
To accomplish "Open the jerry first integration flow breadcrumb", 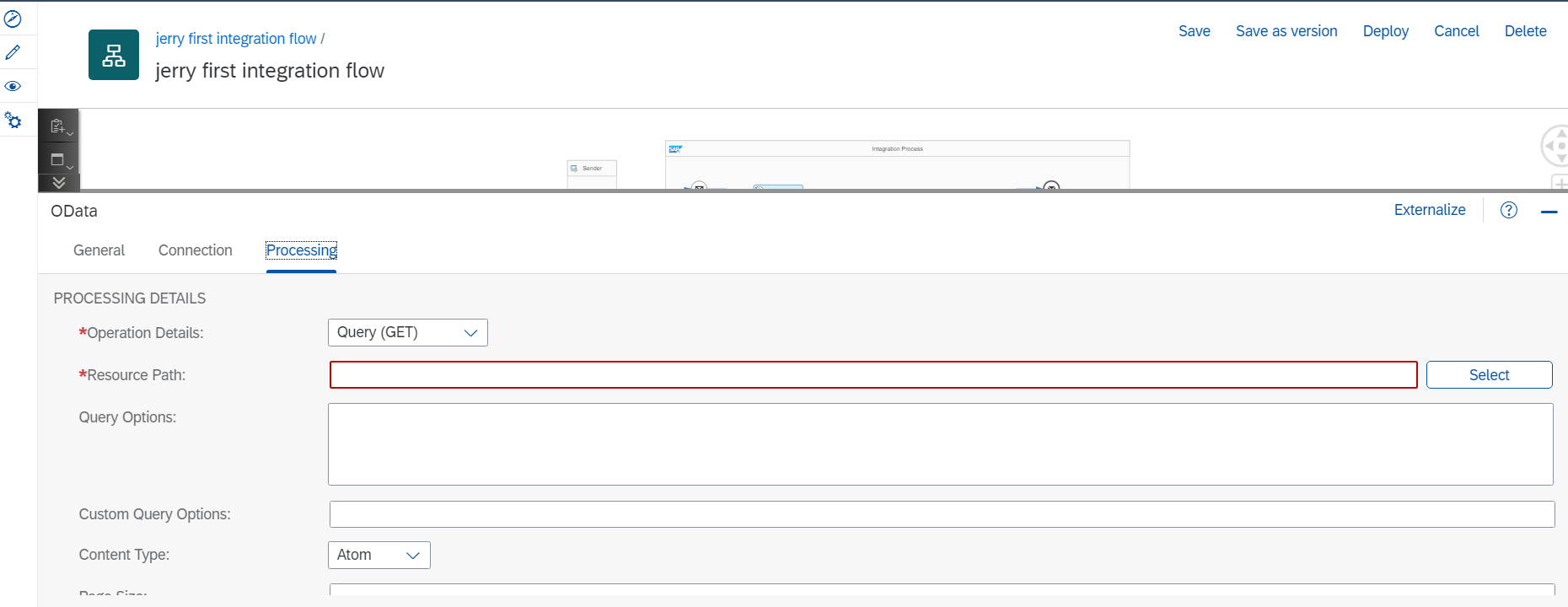I will coord(236,39).
